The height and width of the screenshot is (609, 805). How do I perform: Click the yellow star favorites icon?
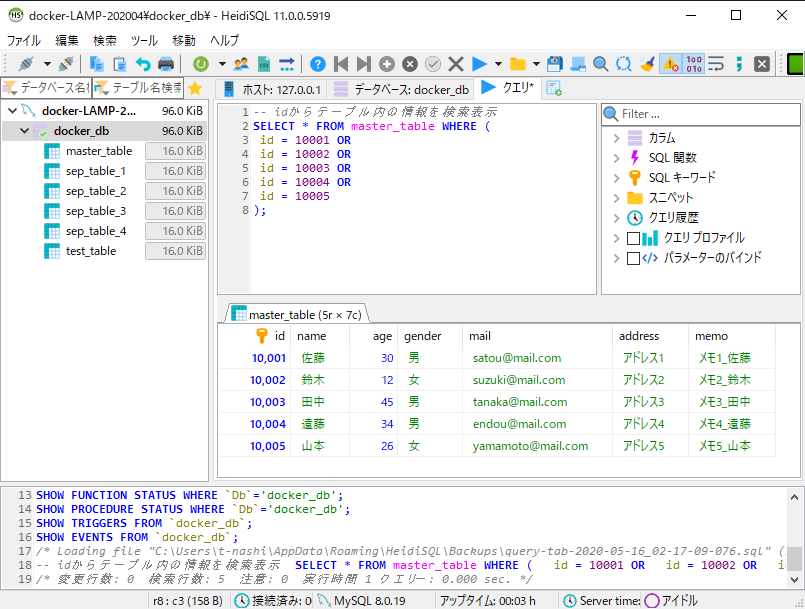(195, 88)
